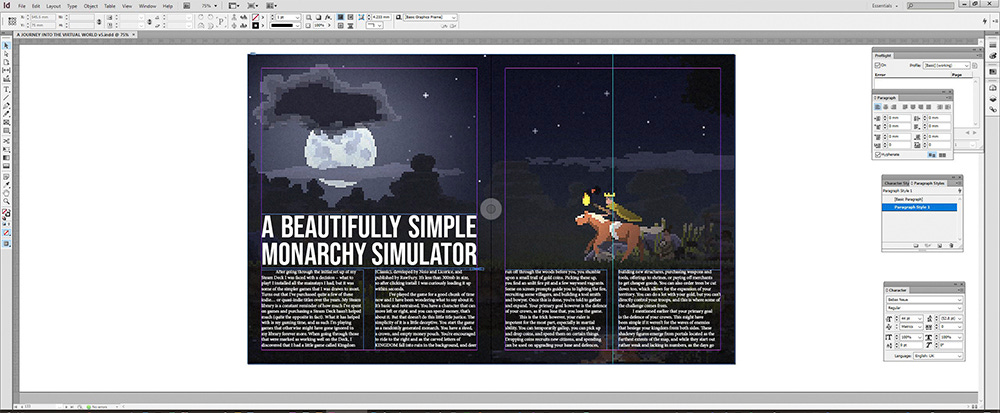Select Paragraph Style 1 in list
Image resolution: width=1000 pixels, height=413 pixels.
[x=920, y=207]
